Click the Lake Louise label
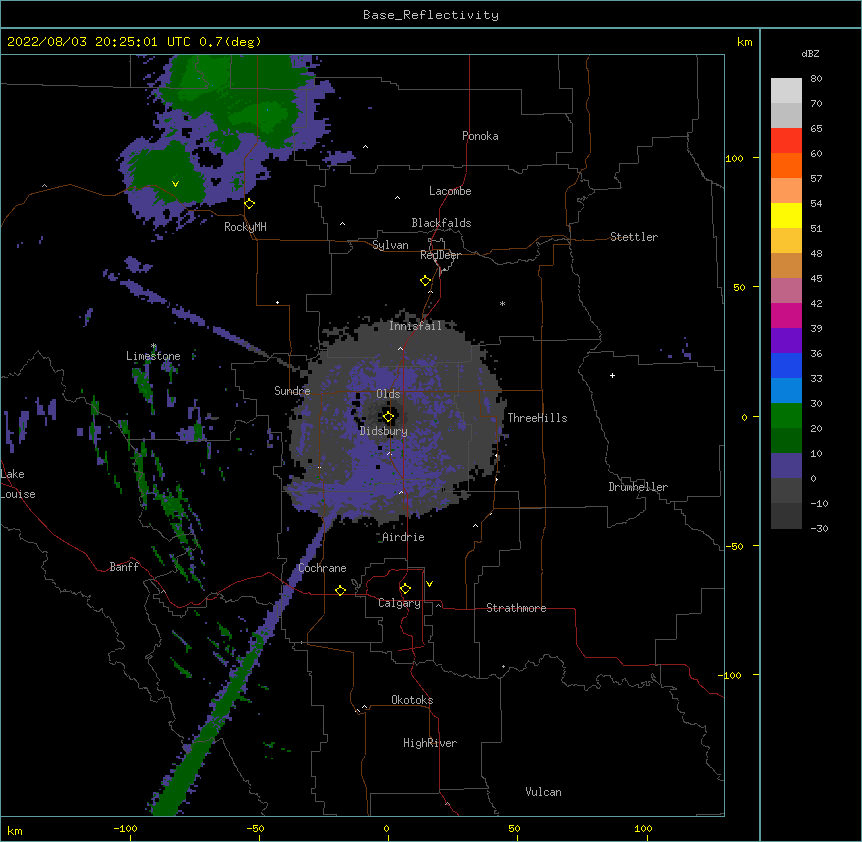Viewport: 862px width, 842px height. pyautogui.click(x=18, y=484)
